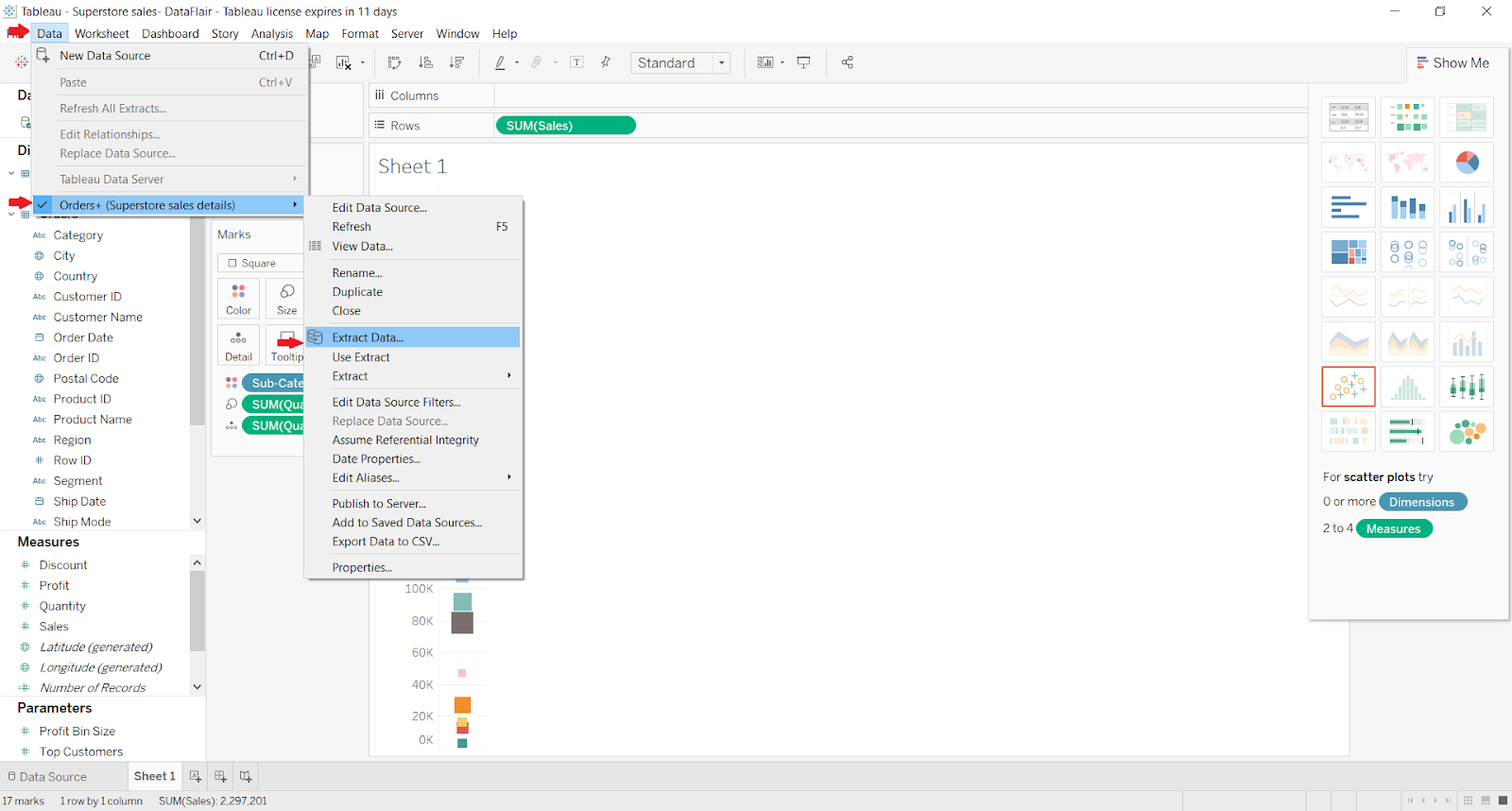Viewport: 1512px width, 811px height.
Task: Select the histogram chart type
Action: (1408, 387)
